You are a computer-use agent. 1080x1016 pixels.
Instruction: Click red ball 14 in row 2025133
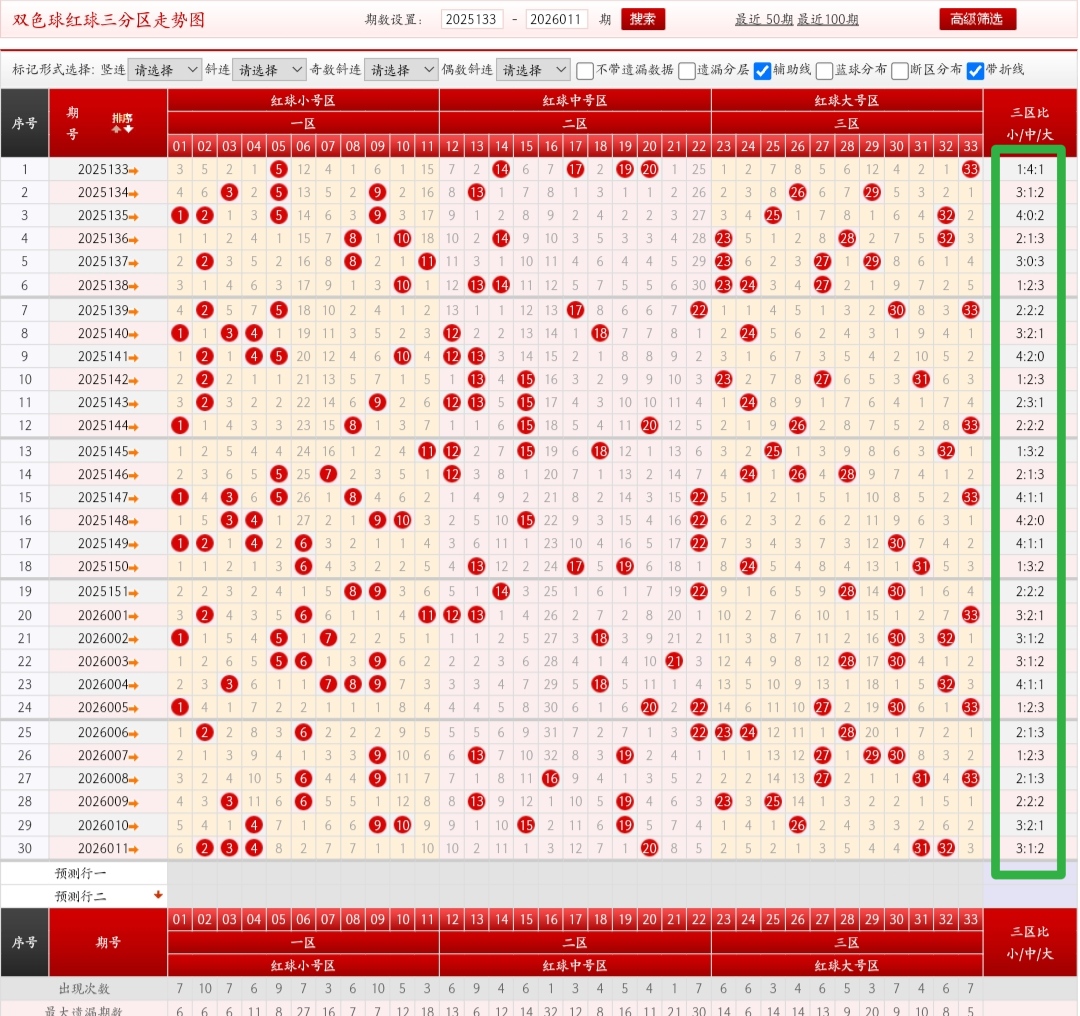point(501,170)
